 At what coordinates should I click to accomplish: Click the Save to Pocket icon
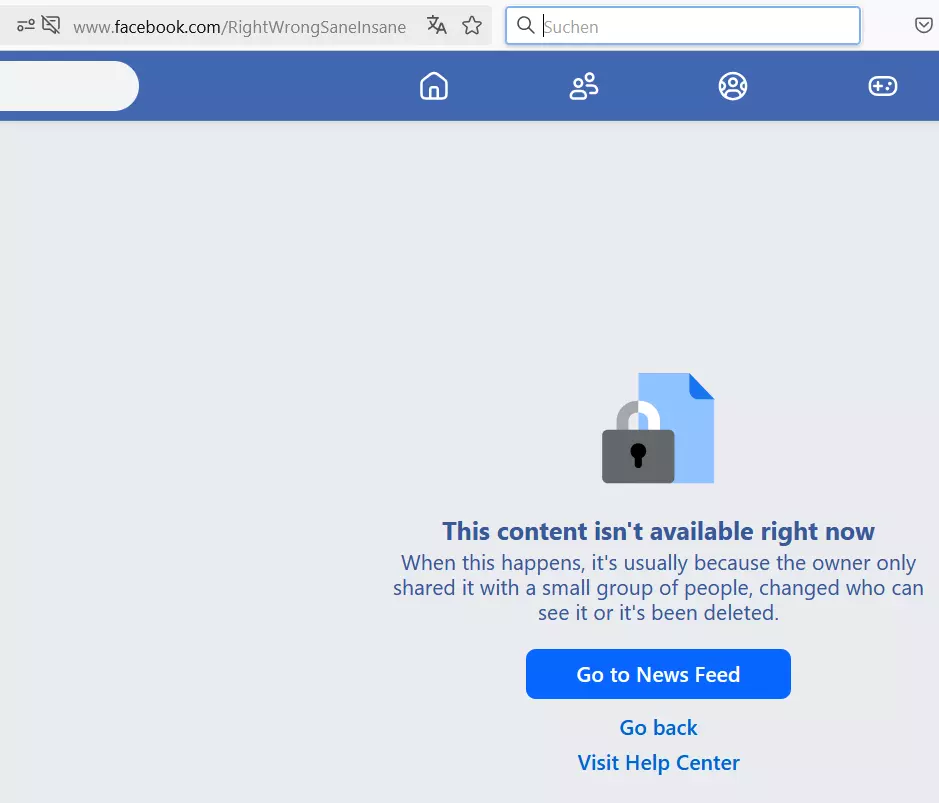[x=923, y=25]
